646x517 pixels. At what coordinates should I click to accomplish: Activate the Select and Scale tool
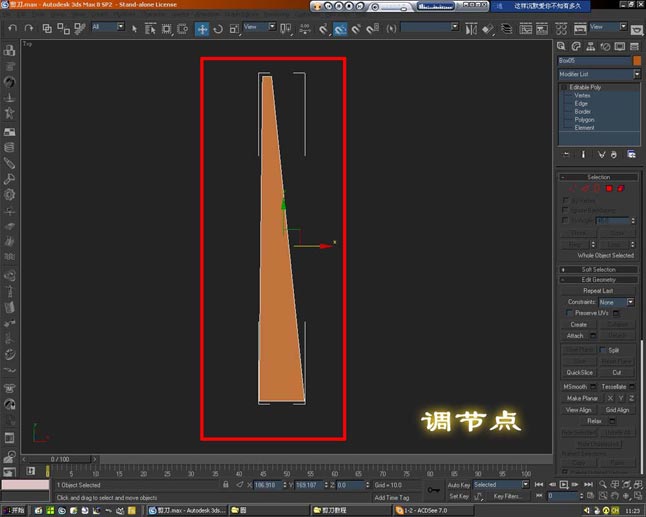coord(234,29)
